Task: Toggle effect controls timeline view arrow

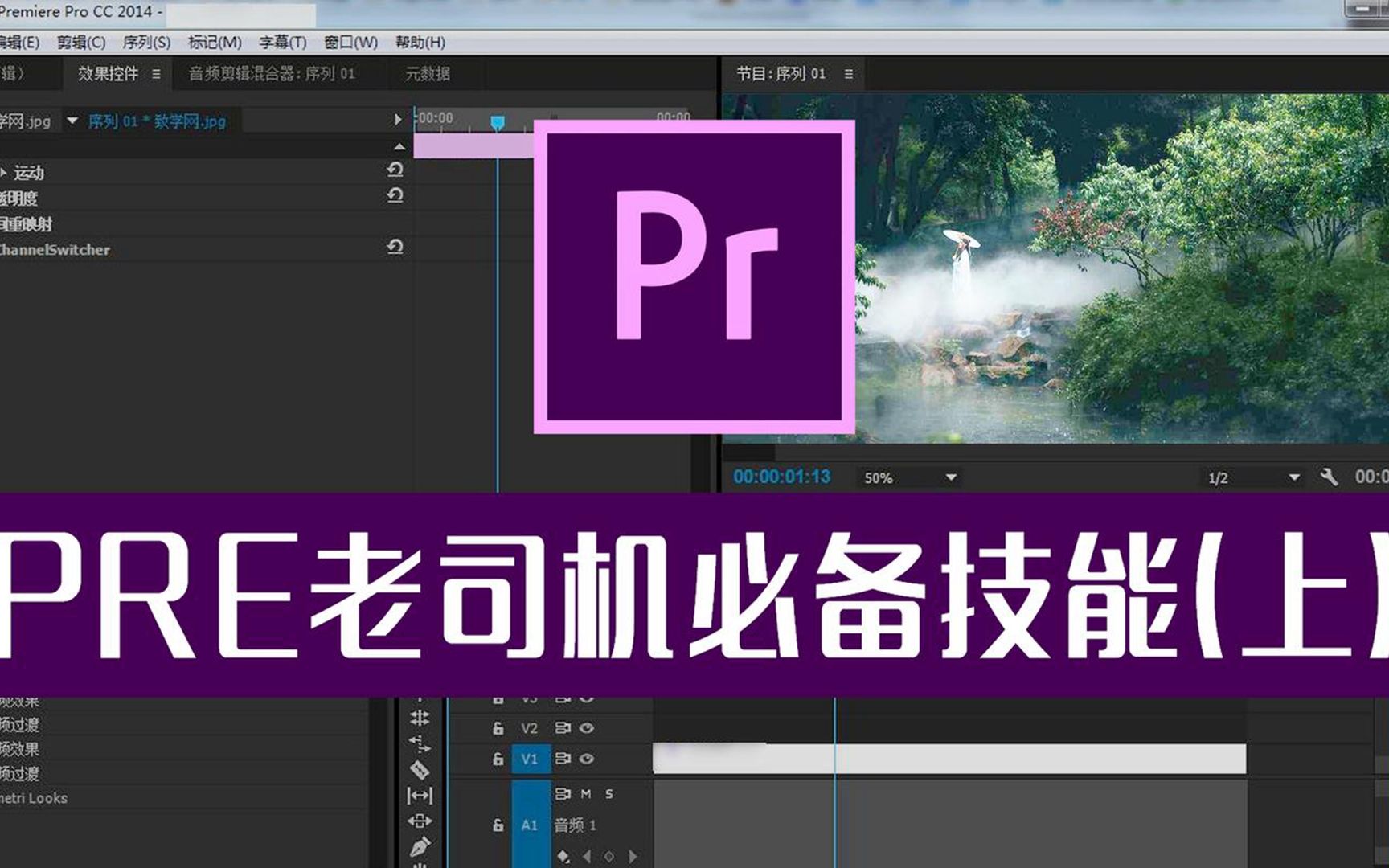Action: [x=397, y=120]
